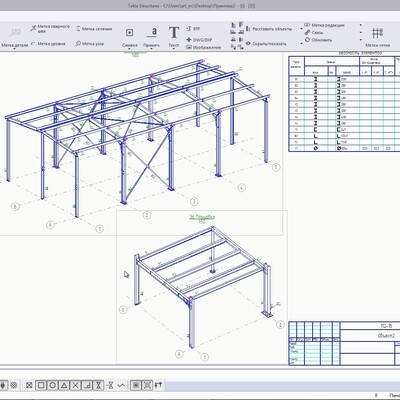
Task: Toggle snap to intersection X icon
Action: 76,385
